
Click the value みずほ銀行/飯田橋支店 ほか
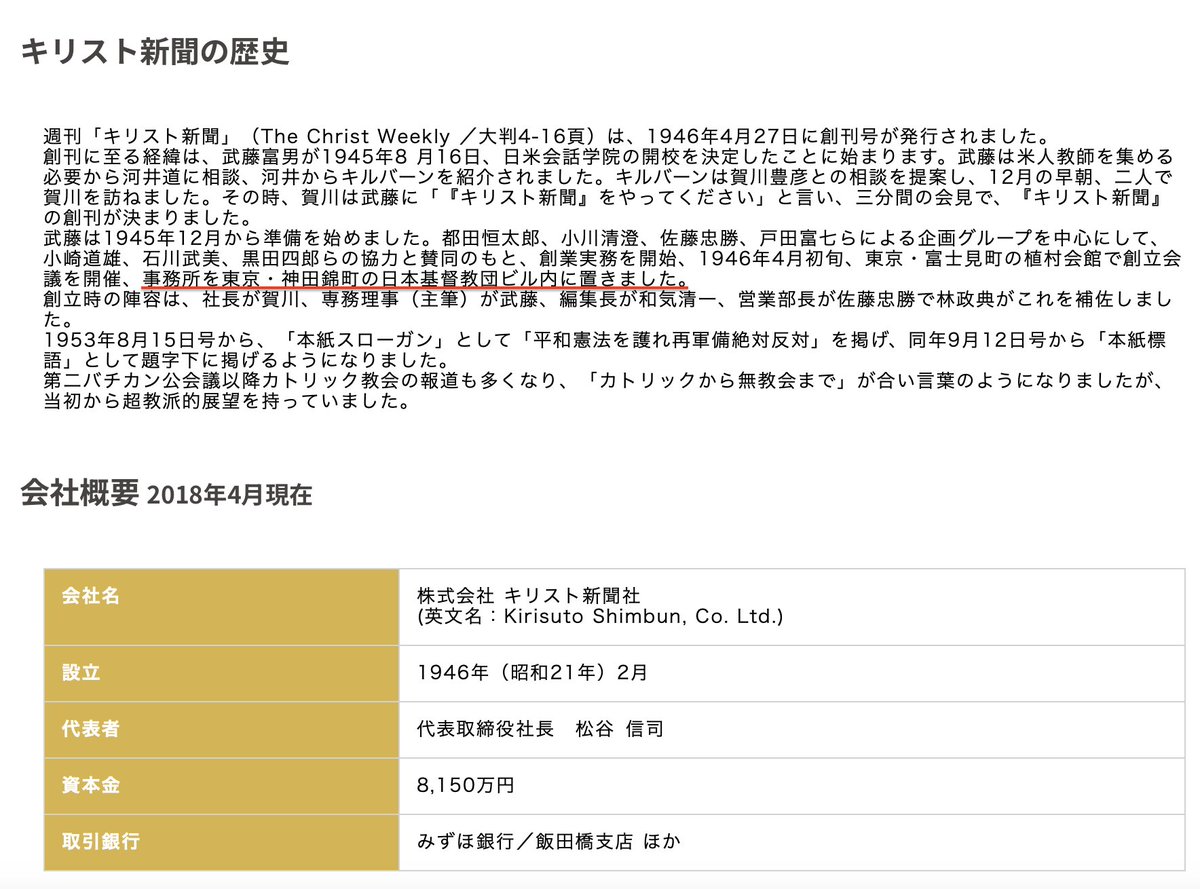[548, 841]
